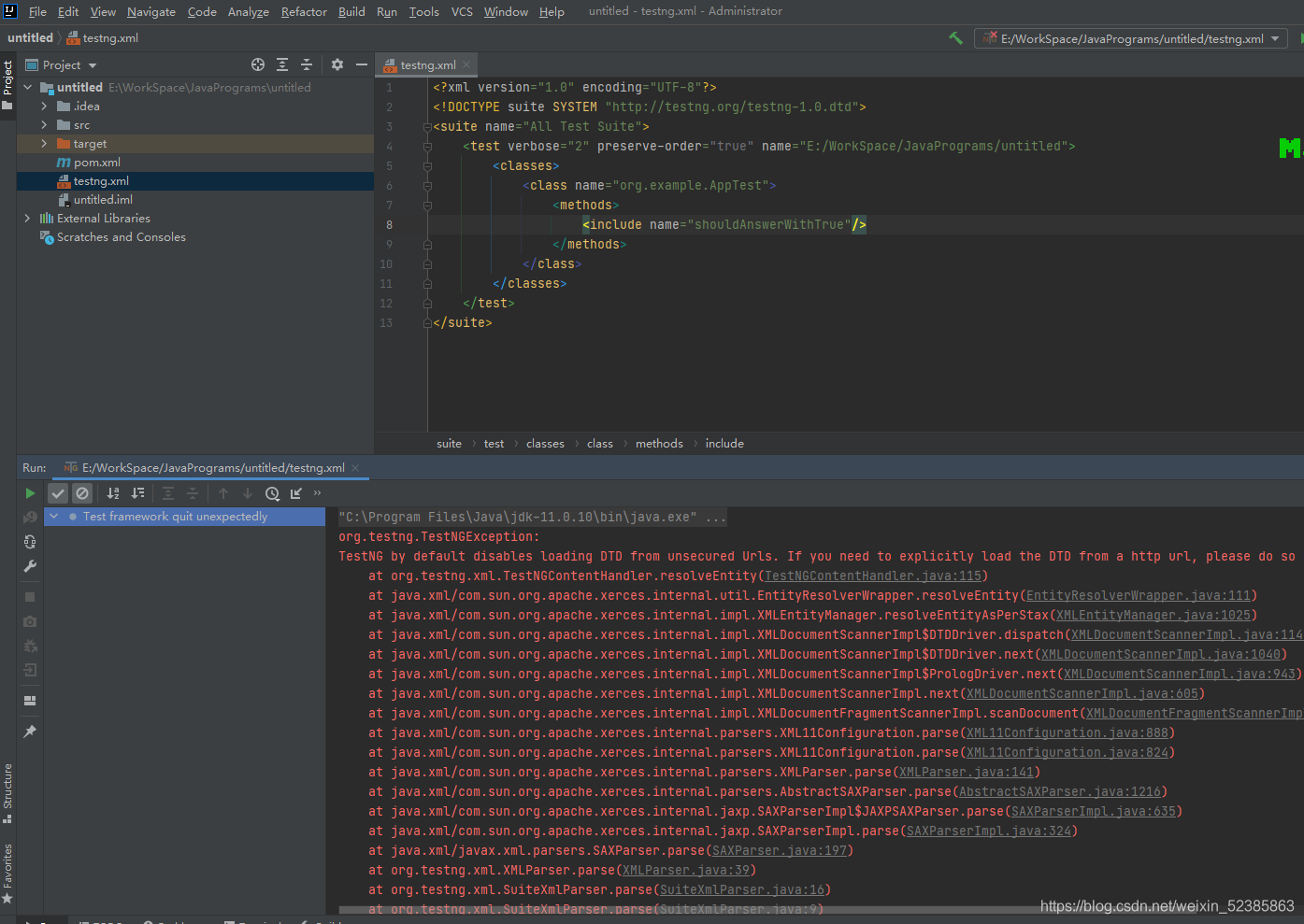This screenshot has height=924, width=1304.
Task: Expand the .idea folder
Action: [x=44, y=106]
